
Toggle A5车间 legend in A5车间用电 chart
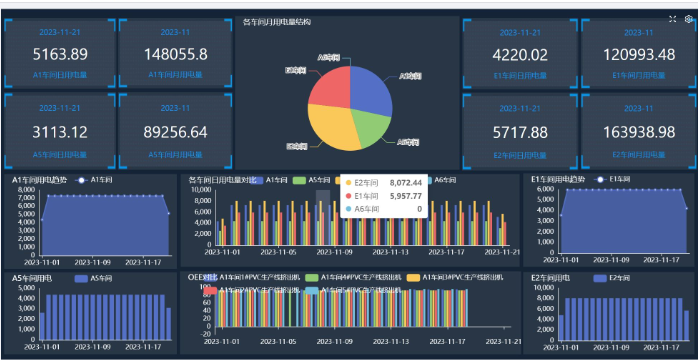93,279
